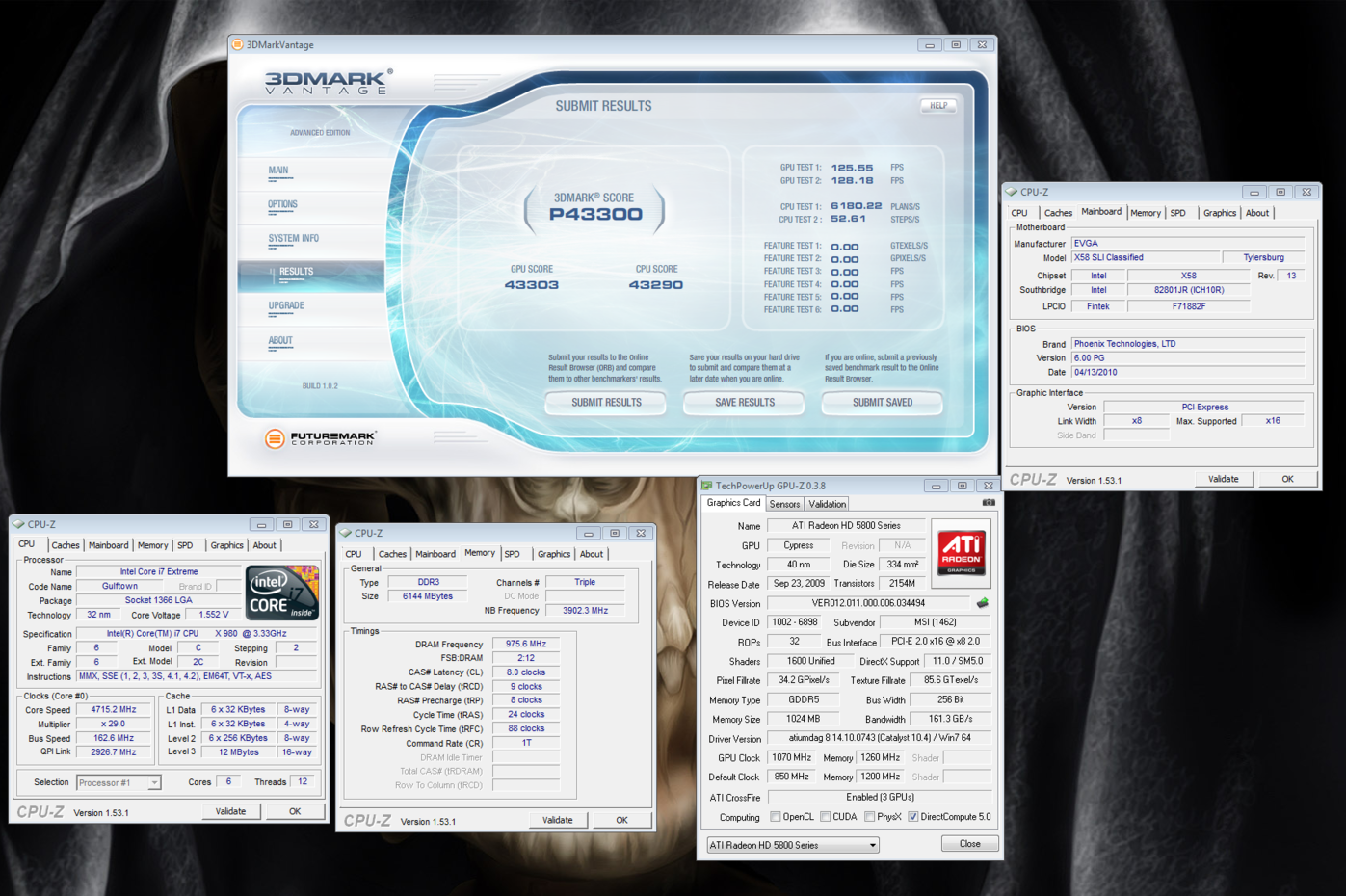This screenshot has height=896, width=1346.
Task: Click OK in the CPU-Z CPU window
Action: click(x=295, y=811)
